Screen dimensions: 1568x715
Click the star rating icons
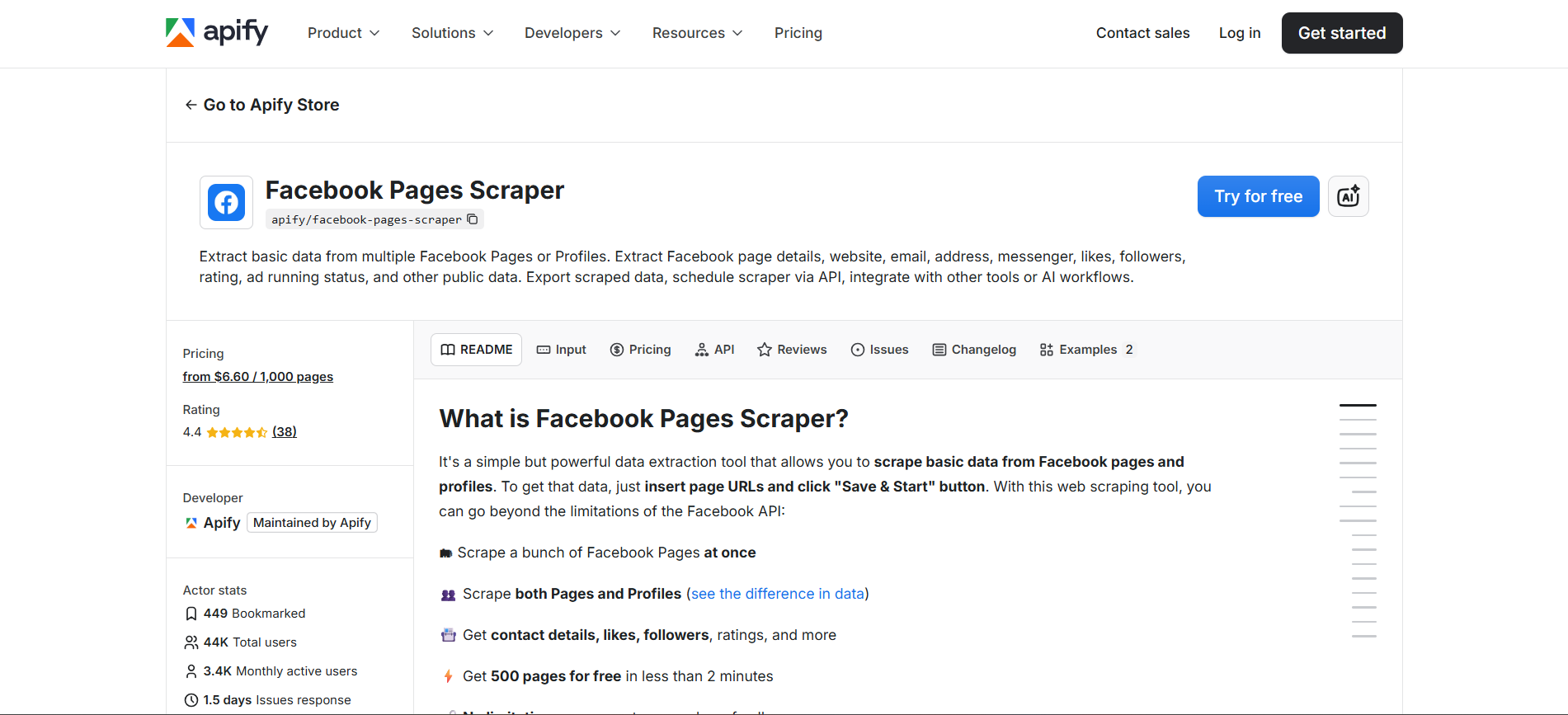tap(237, 432)
